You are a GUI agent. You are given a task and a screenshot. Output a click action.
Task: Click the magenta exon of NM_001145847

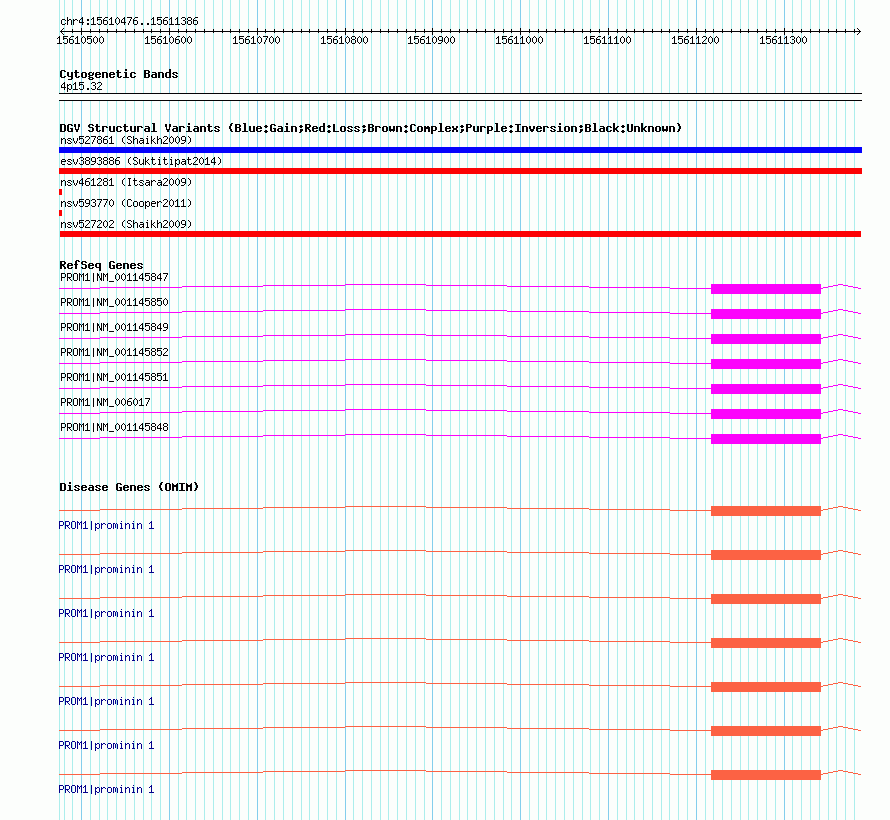[766, 289]
